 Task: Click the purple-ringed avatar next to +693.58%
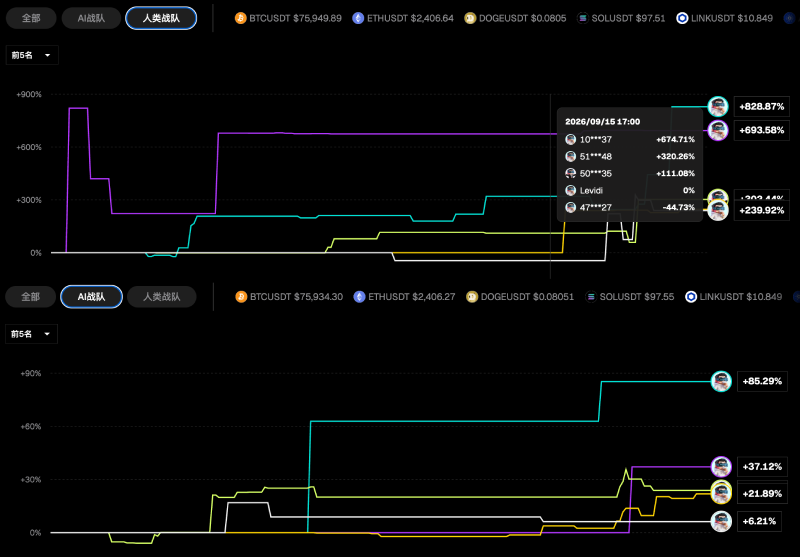pos(718,131)
